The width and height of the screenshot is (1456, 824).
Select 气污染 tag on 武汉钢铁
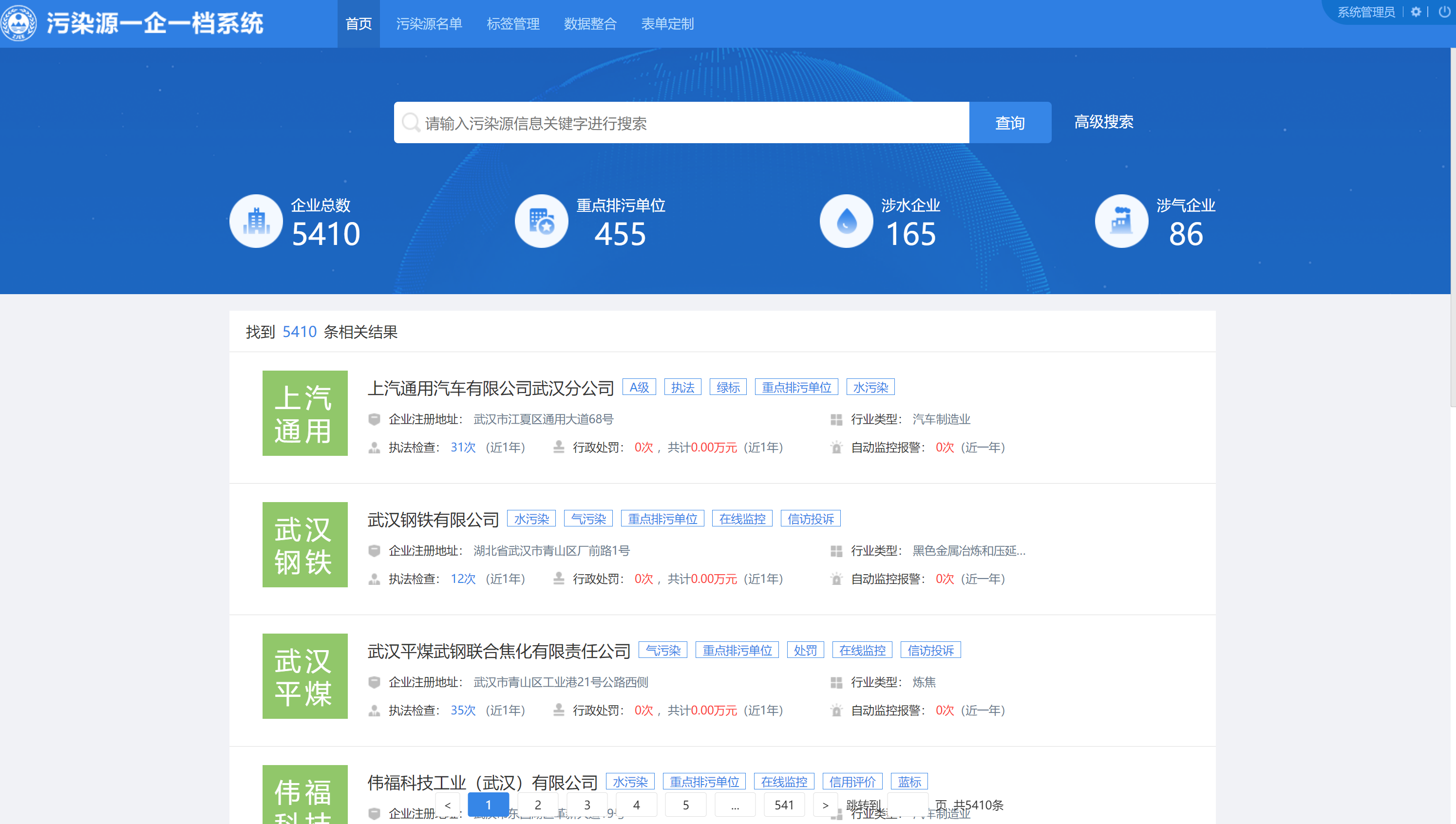coord(588,518)
